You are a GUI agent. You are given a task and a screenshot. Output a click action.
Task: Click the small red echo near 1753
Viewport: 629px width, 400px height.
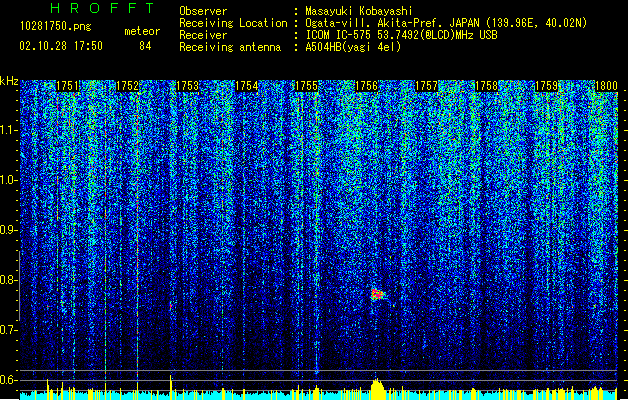click(x=170, y=307)
